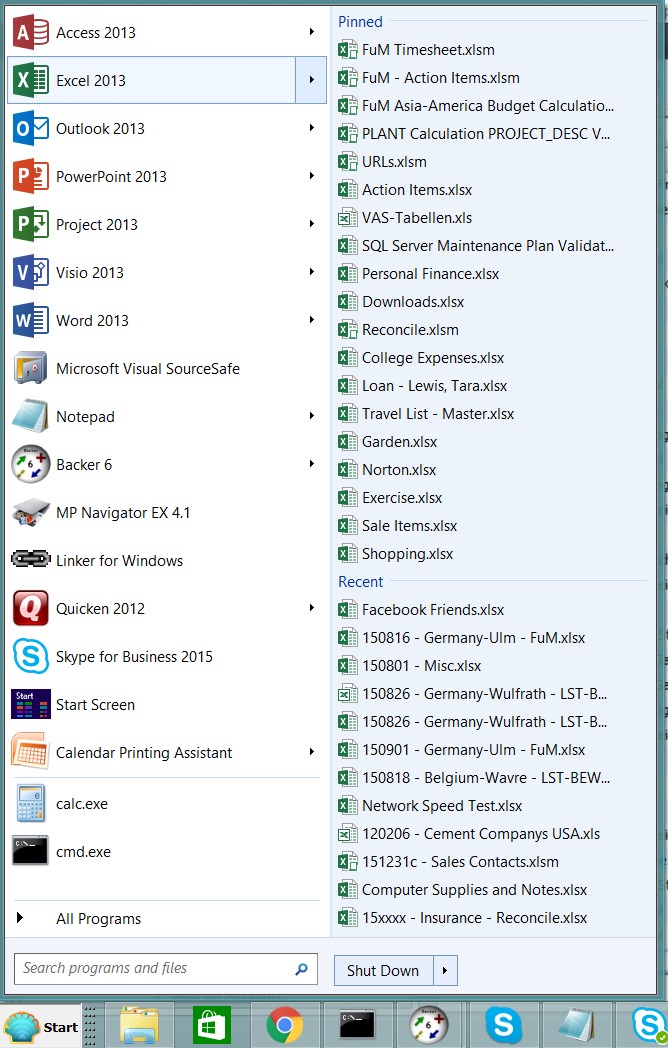
Task: Expand Backer 6 submenu arrow
Action: click(x=312, y=464)
